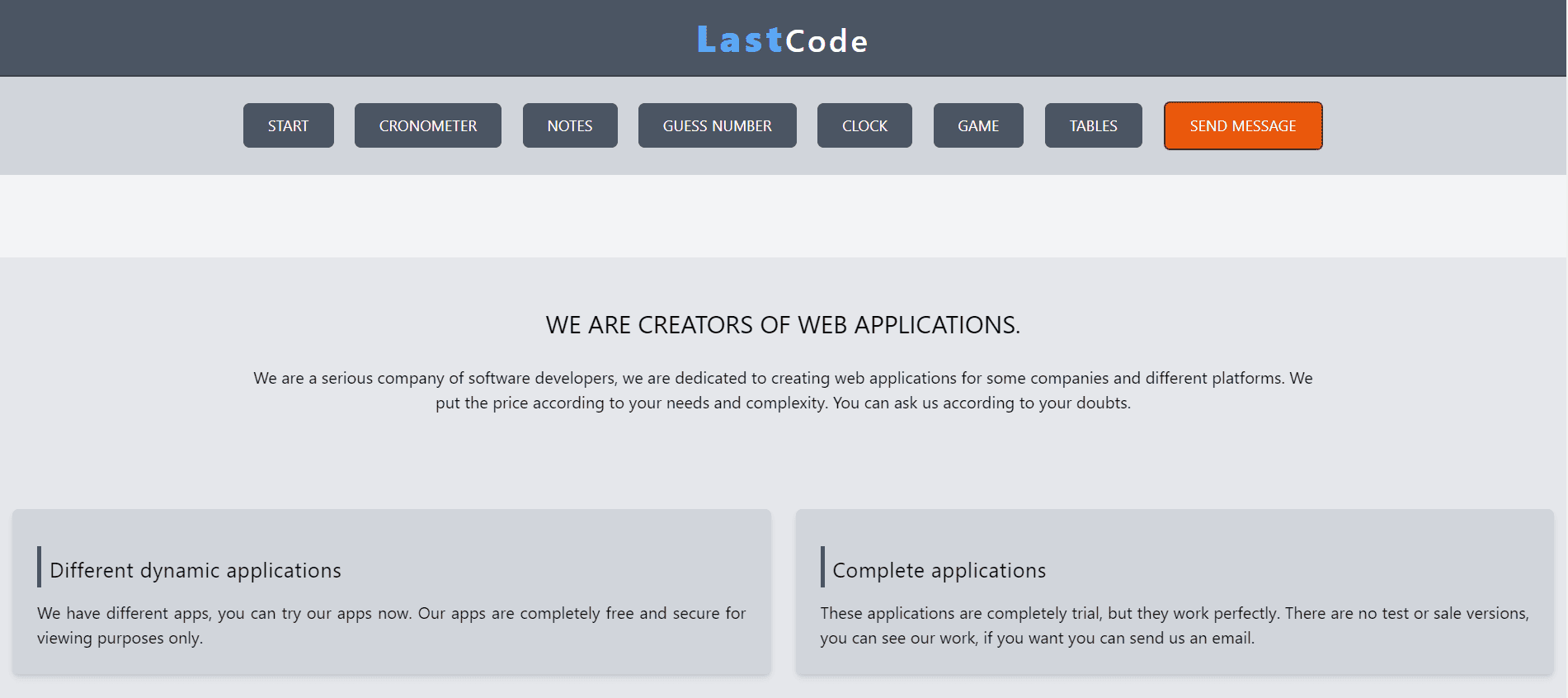This screenshot has height=698, width=1568.
Task: Go to the CRONOMETER app
Action: pyautogui.click(x=427, y=125)
